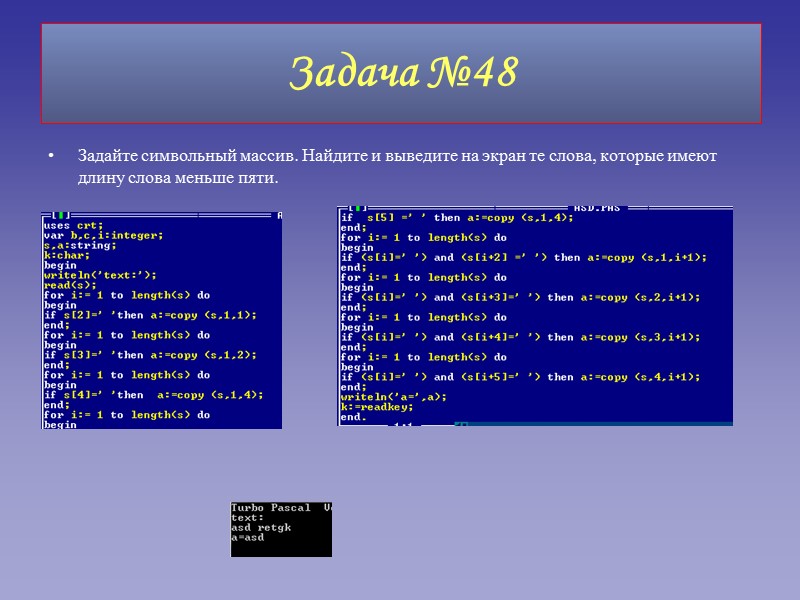Click the 'Turbo Pascal' console header
The height and width of the screenshot is (600, 800).
click(x=271, y=508)
